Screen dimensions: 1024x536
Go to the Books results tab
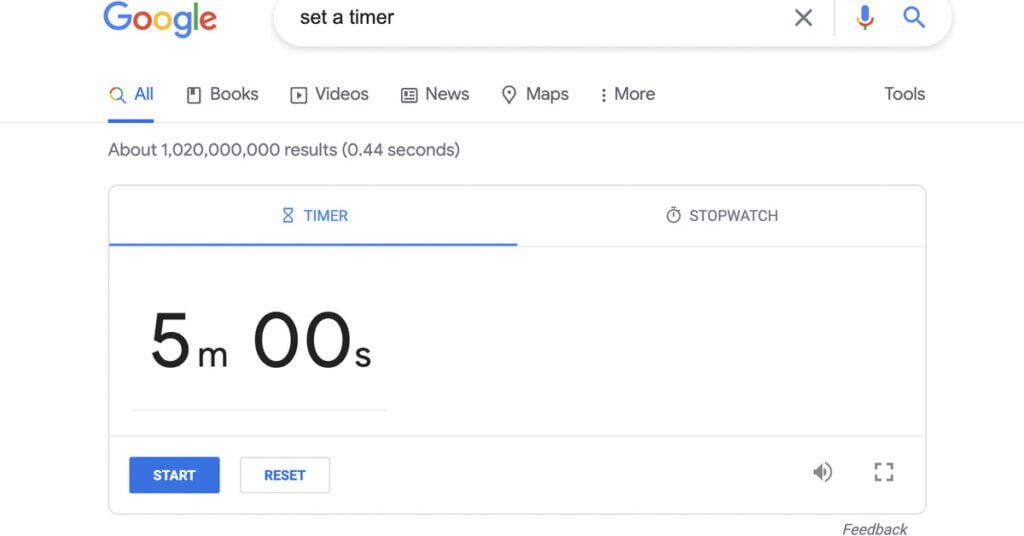(222, 94)
